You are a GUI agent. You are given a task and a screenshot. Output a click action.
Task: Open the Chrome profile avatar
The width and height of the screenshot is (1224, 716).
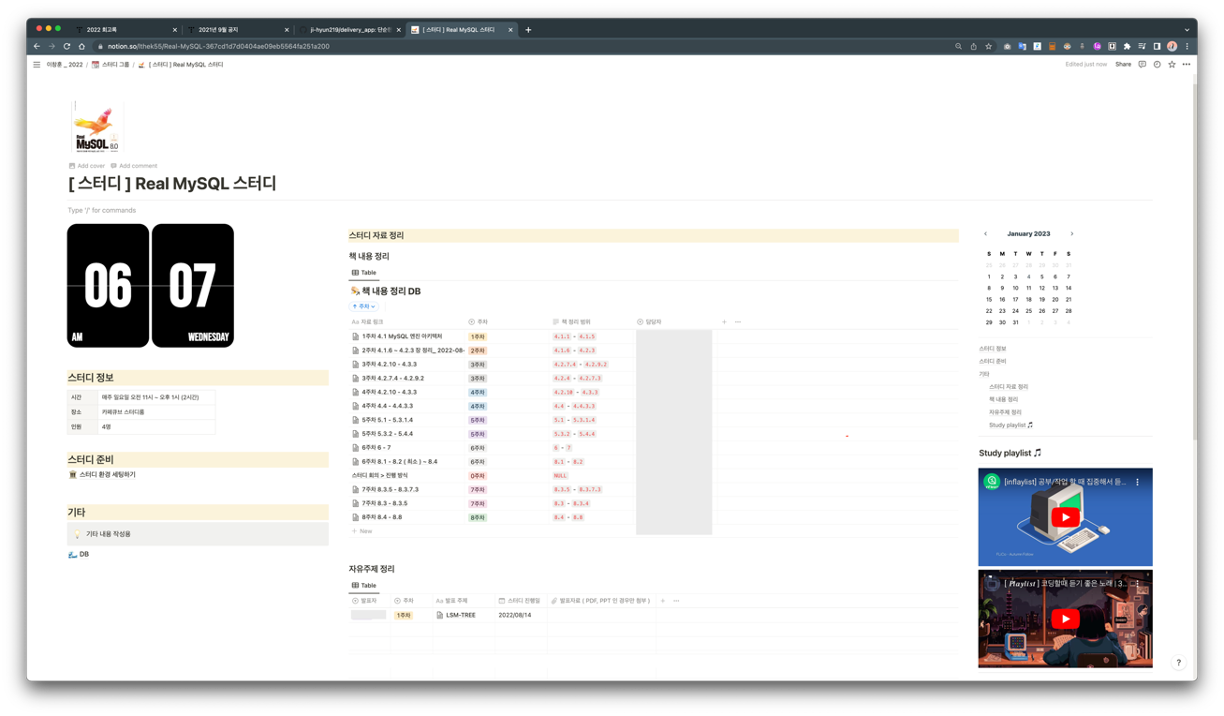[1172, 46]
